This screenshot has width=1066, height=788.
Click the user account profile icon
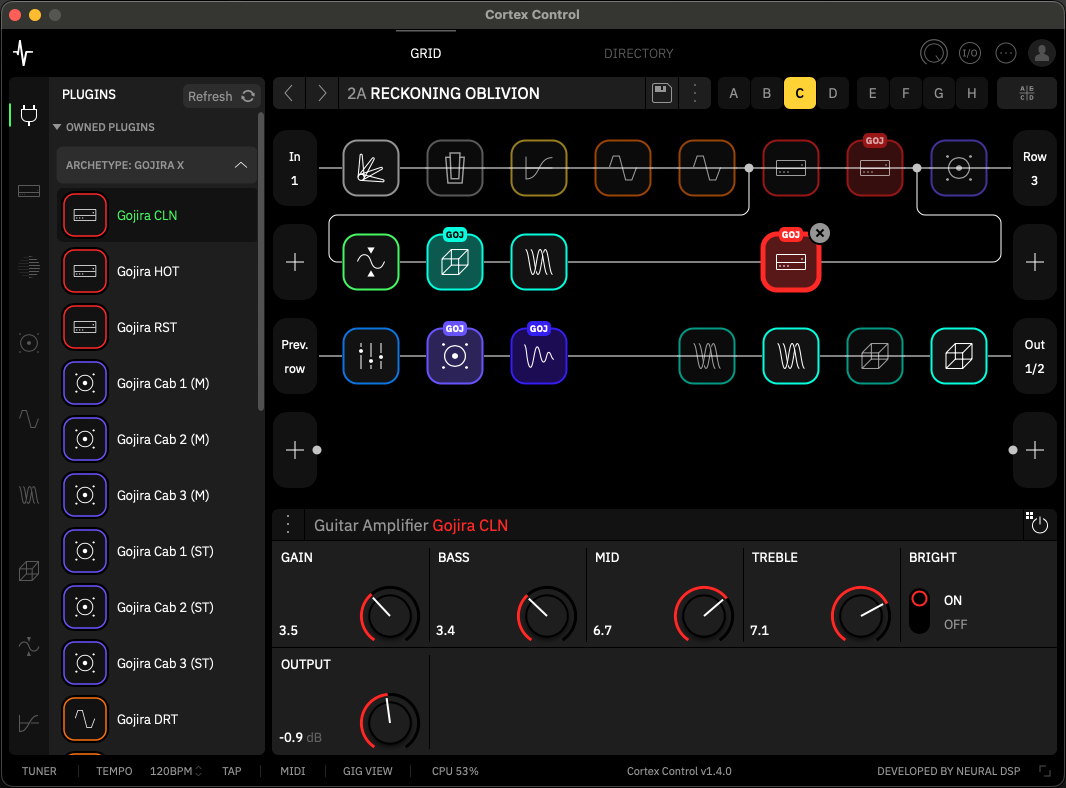click(1042, 53)
